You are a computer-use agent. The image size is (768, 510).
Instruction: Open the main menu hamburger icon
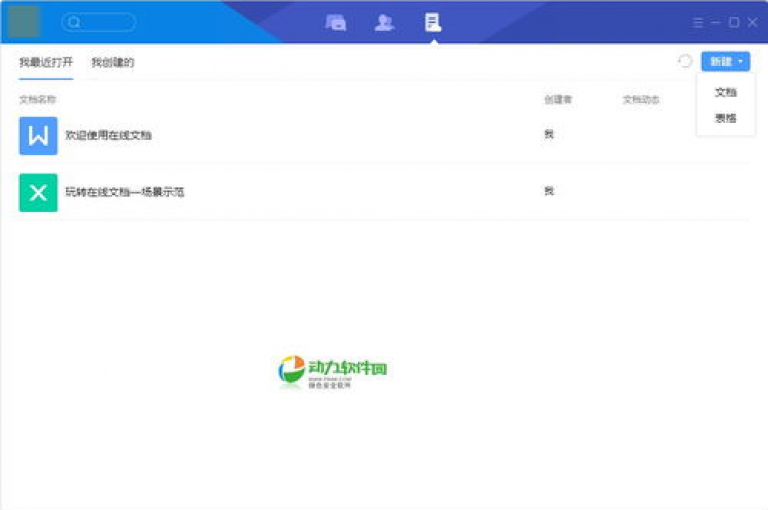(698, 23)
